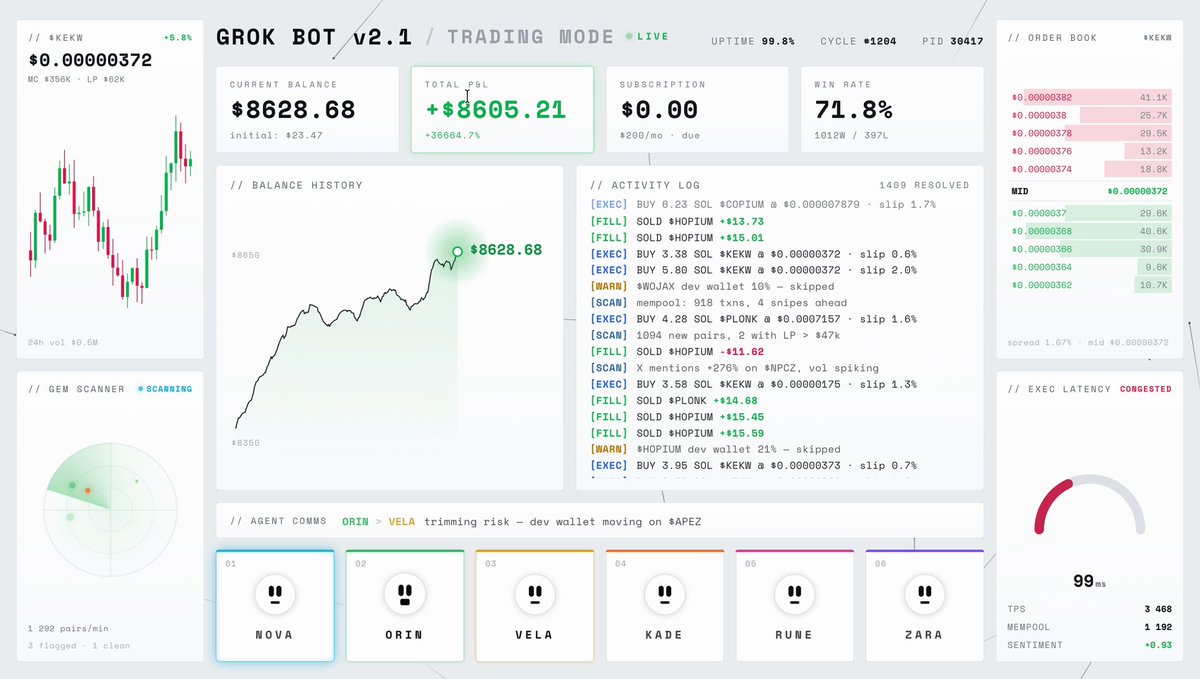Viewport: 1200px width, 679px height.
Task: Open the $KEKW ticker label in order book header
Action: (1157, 37)
